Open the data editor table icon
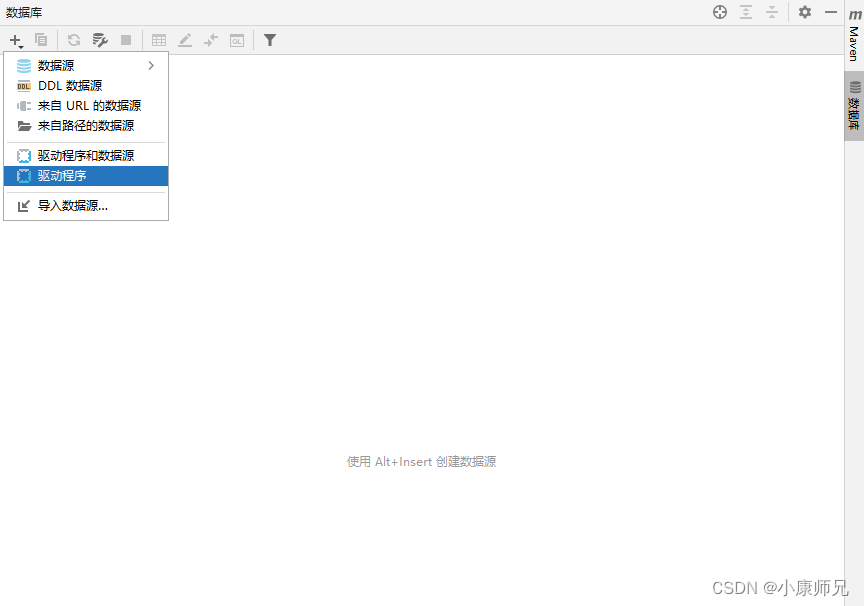Viewport: 864px width, 606px height. [x=159, y=40]
